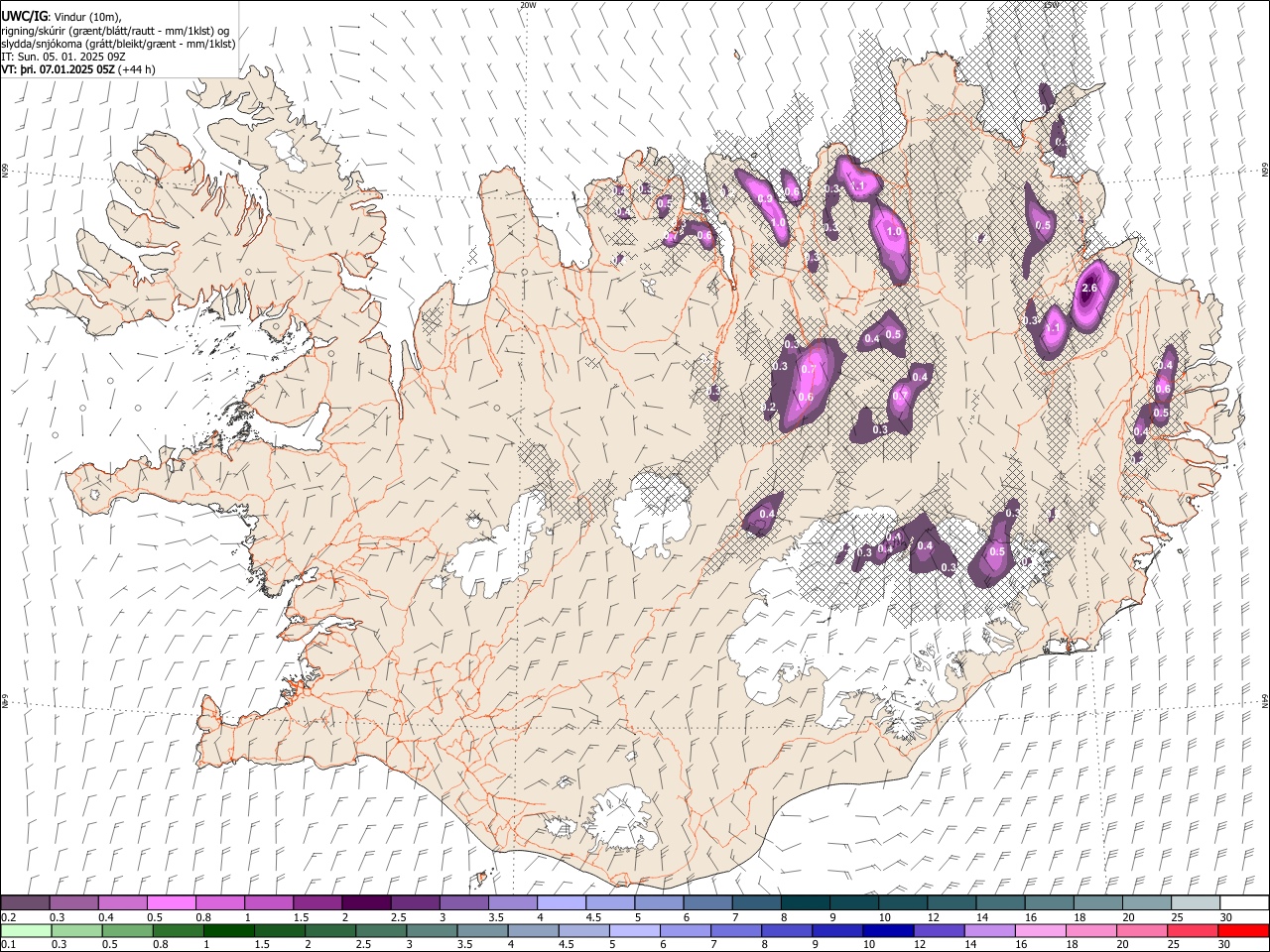Viewport: 1270px width, 952px height.
Task: Choose the lower-row legend swatch labeled 2.5
Action: point(381,930)
